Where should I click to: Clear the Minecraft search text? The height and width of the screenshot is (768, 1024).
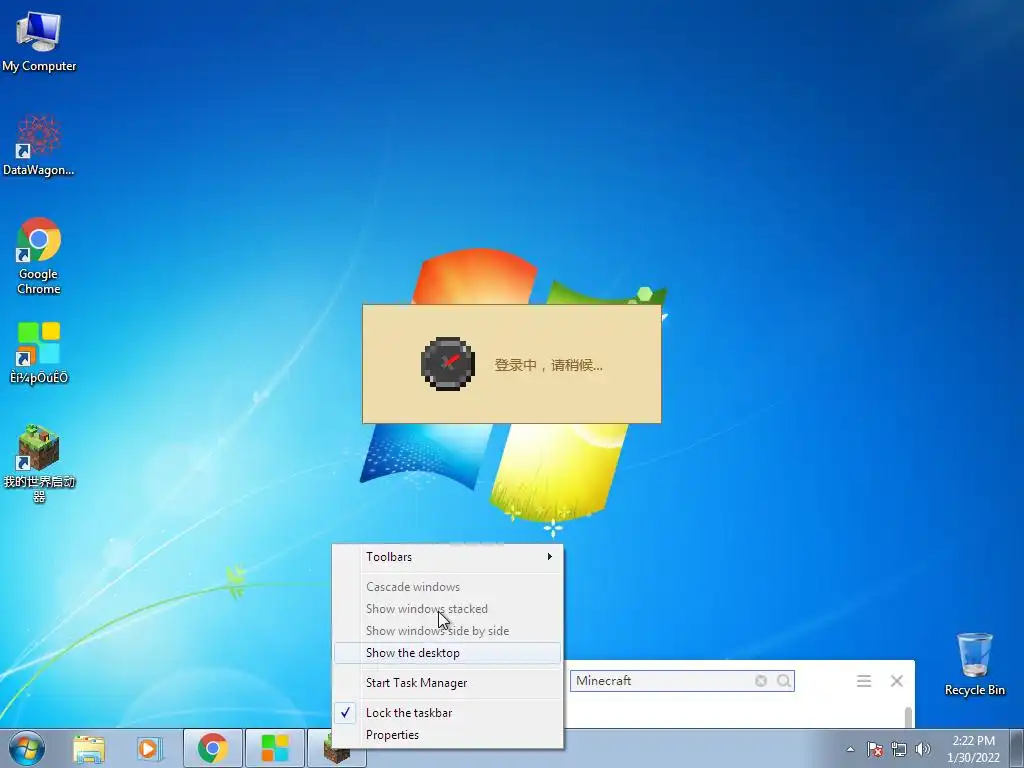click(x=761, y=681)
